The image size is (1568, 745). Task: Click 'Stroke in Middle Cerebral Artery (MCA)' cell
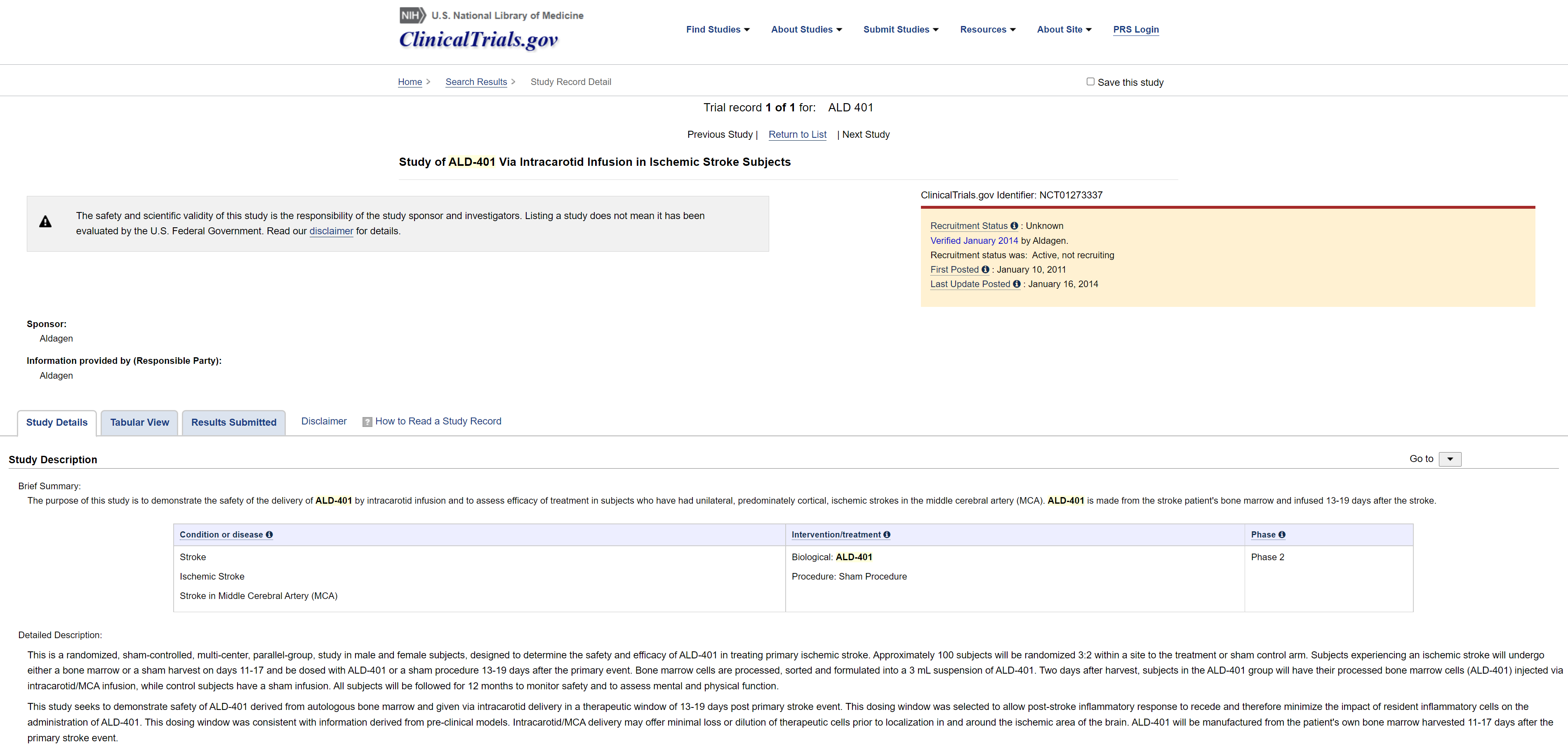point(259,596)
